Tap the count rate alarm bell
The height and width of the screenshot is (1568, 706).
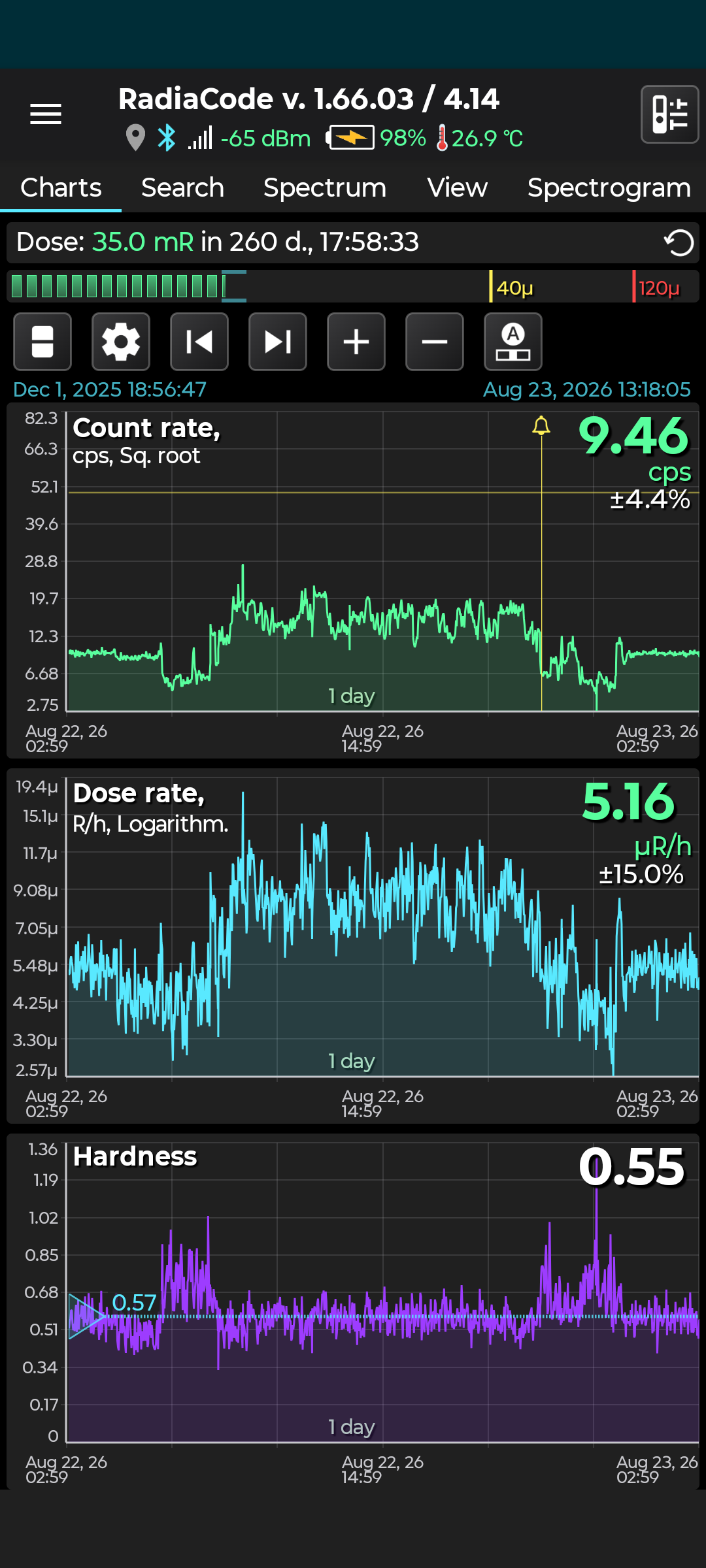pos(541,426)
